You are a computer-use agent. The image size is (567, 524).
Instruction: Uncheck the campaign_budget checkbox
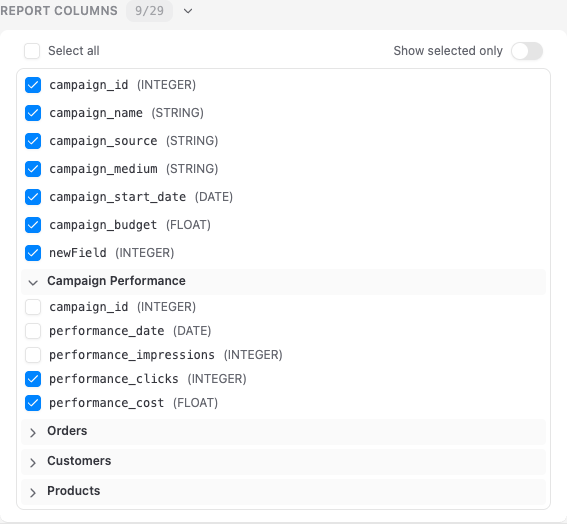click(33, 225)
